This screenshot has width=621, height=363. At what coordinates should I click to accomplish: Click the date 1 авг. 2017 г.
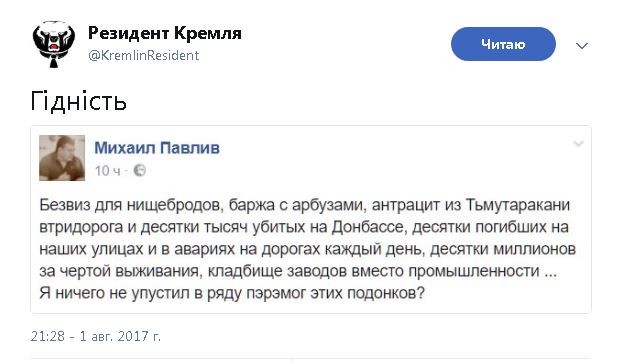tap(120, 336)
